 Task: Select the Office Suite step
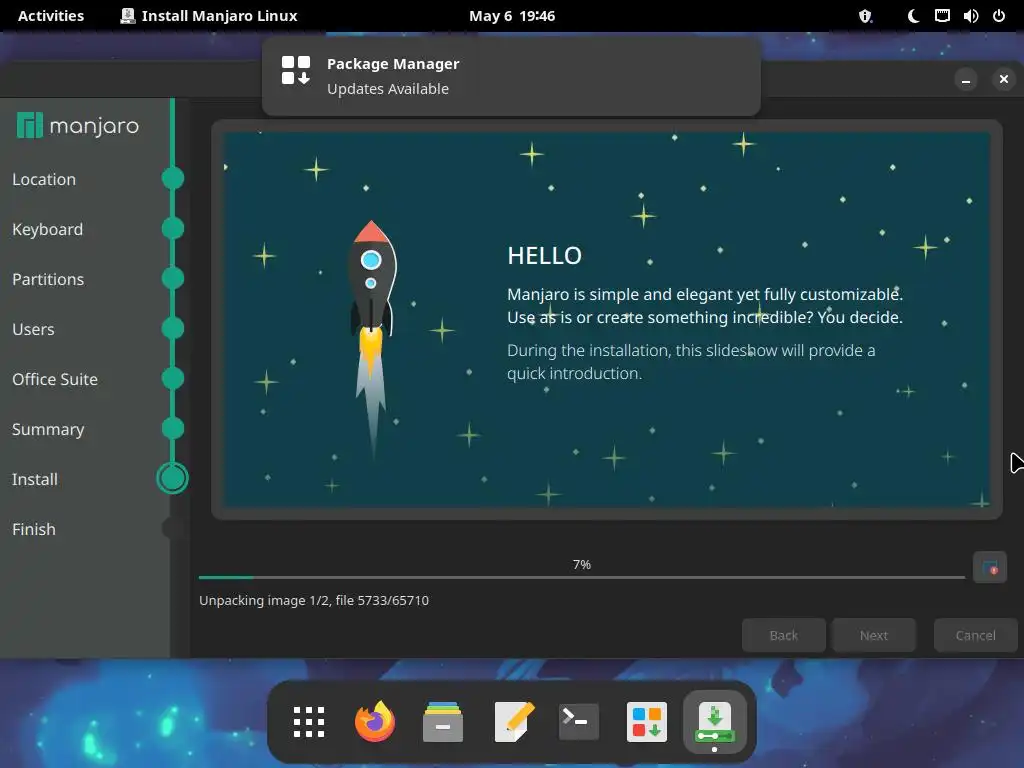pyautogui.click(x=55, y=379)
